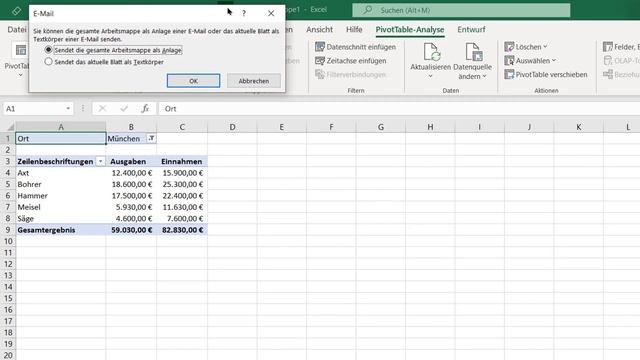The width and height of the screenshot is (640, 360).
Task: Click total value 82.830,00 €
Action: [x=182, y=230]
